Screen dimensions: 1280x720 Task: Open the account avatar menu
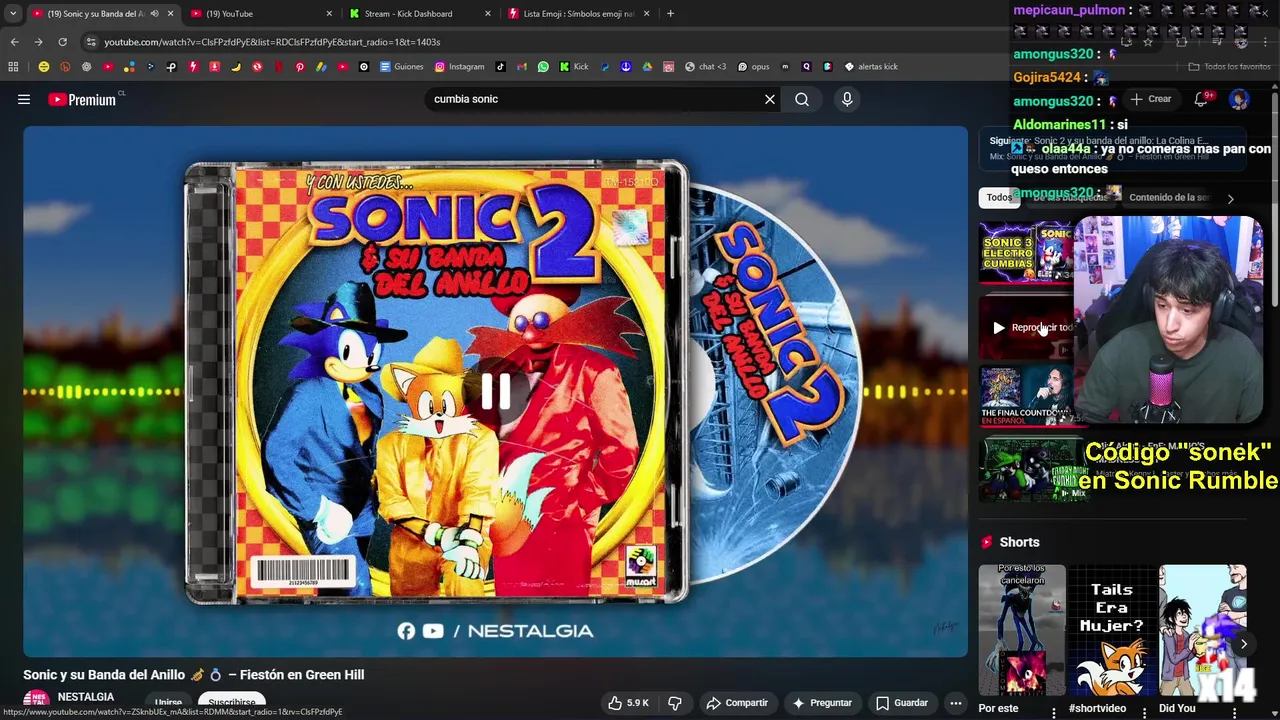pos(1239,99)
